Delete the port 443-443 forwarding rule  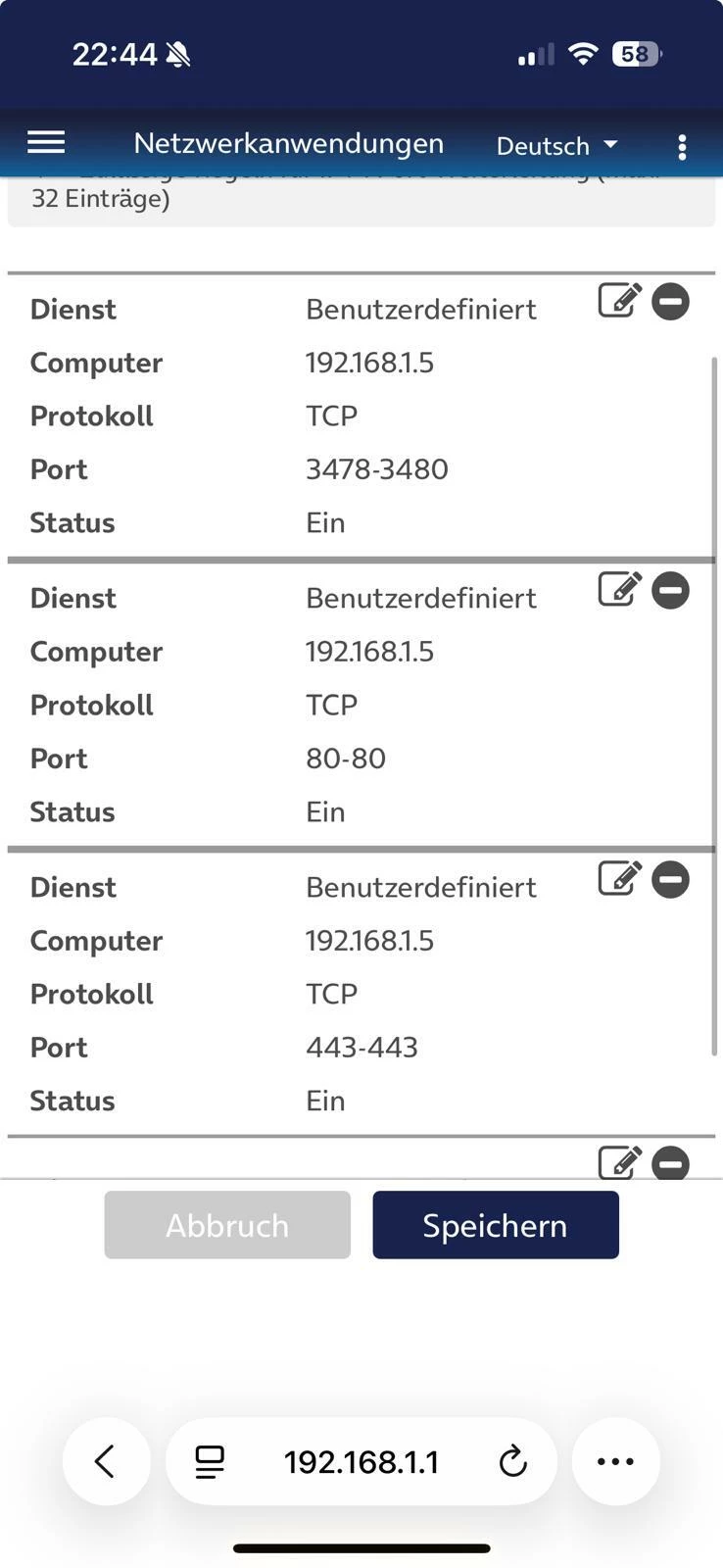[671, 880]
